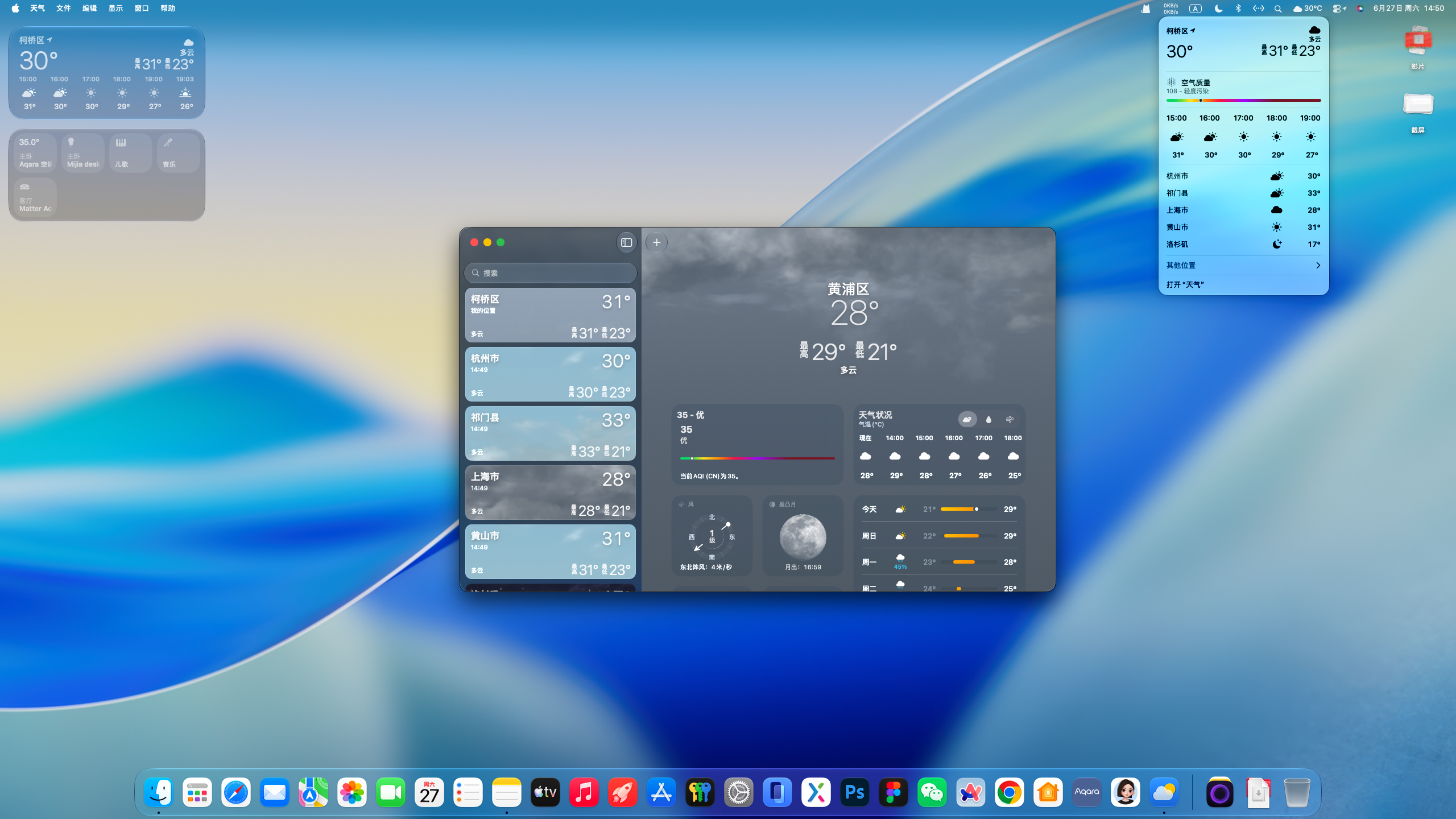The height and width of the screenshot is (819, 1456).
Task: Toggle the Aqara 空调 tile in Home widget
Action: pyautogui.click(x=35, y=152)
